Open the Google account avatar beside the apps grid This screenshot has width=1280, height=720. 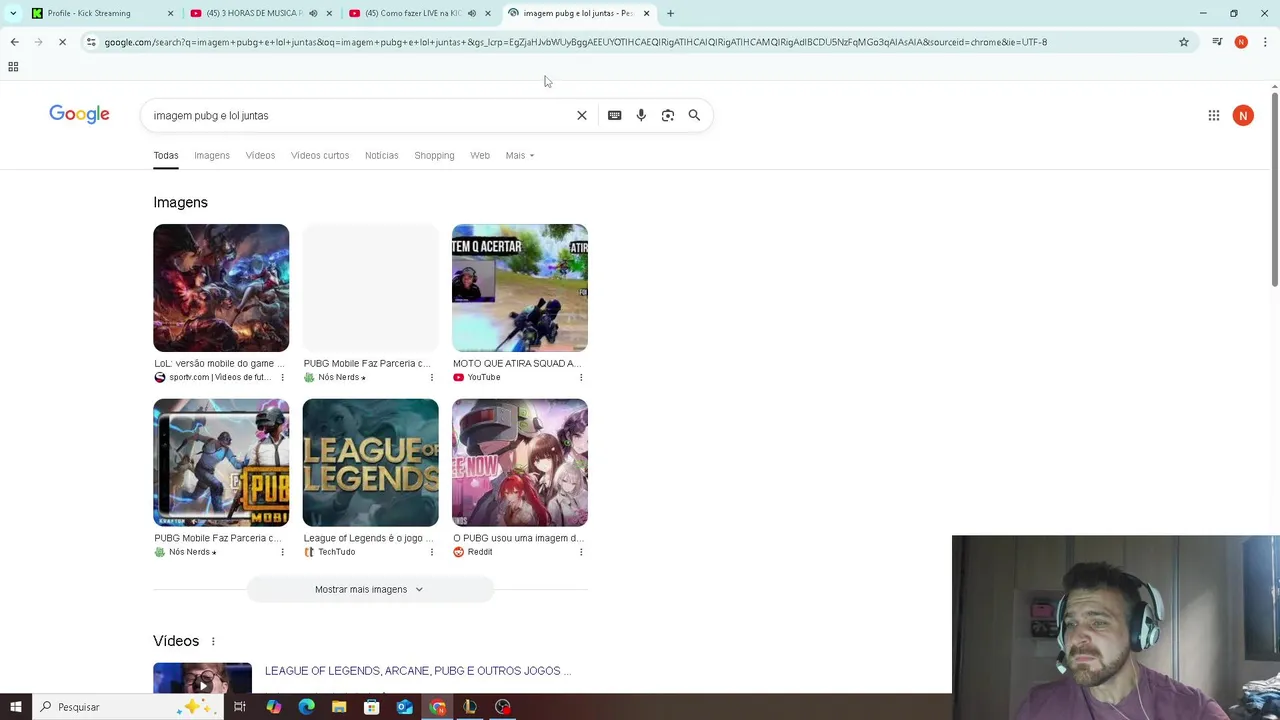click(1243, 115)
